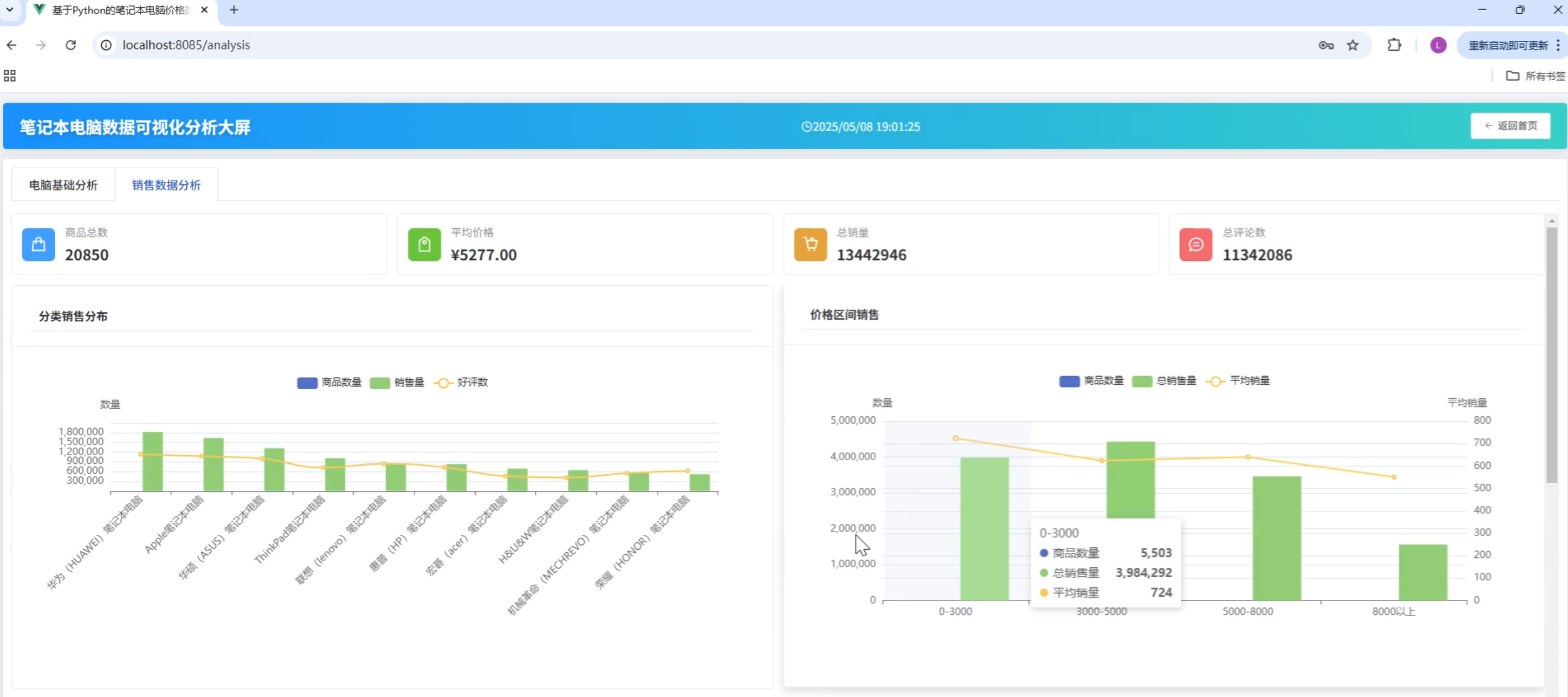Reload the page with the refresh icon
This screenshot has width=1568, height=697.
point(71,45)
